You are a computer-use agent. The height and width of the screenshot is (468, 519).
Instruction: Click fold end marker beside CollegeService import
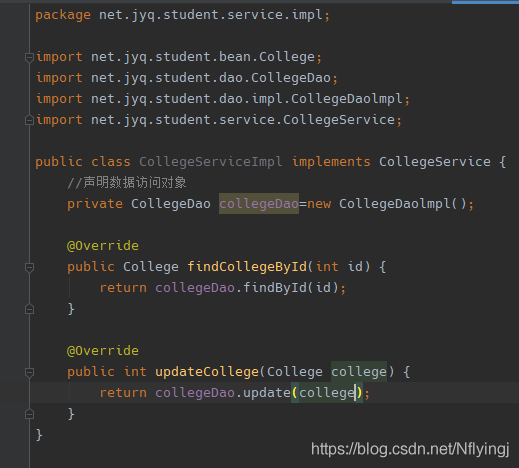click(29, 120)
